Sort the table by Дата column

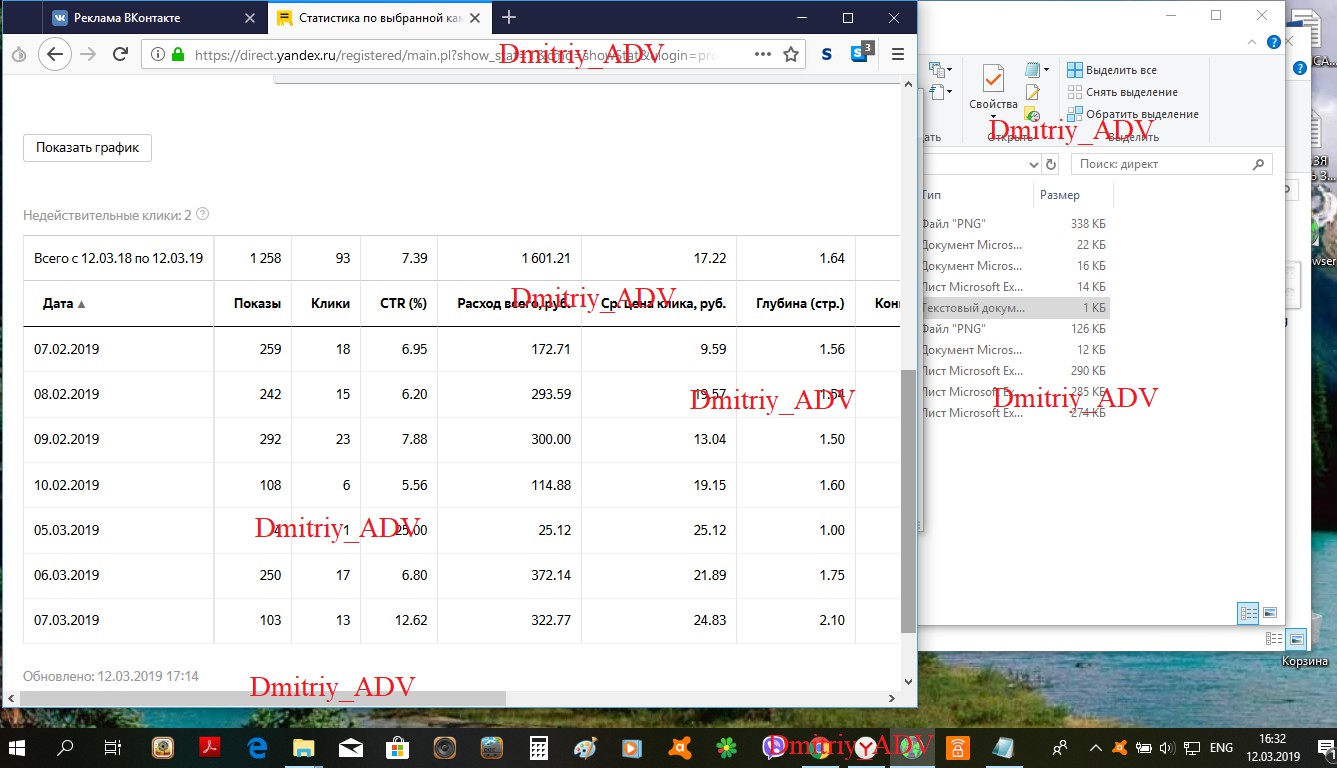[64, 304]
